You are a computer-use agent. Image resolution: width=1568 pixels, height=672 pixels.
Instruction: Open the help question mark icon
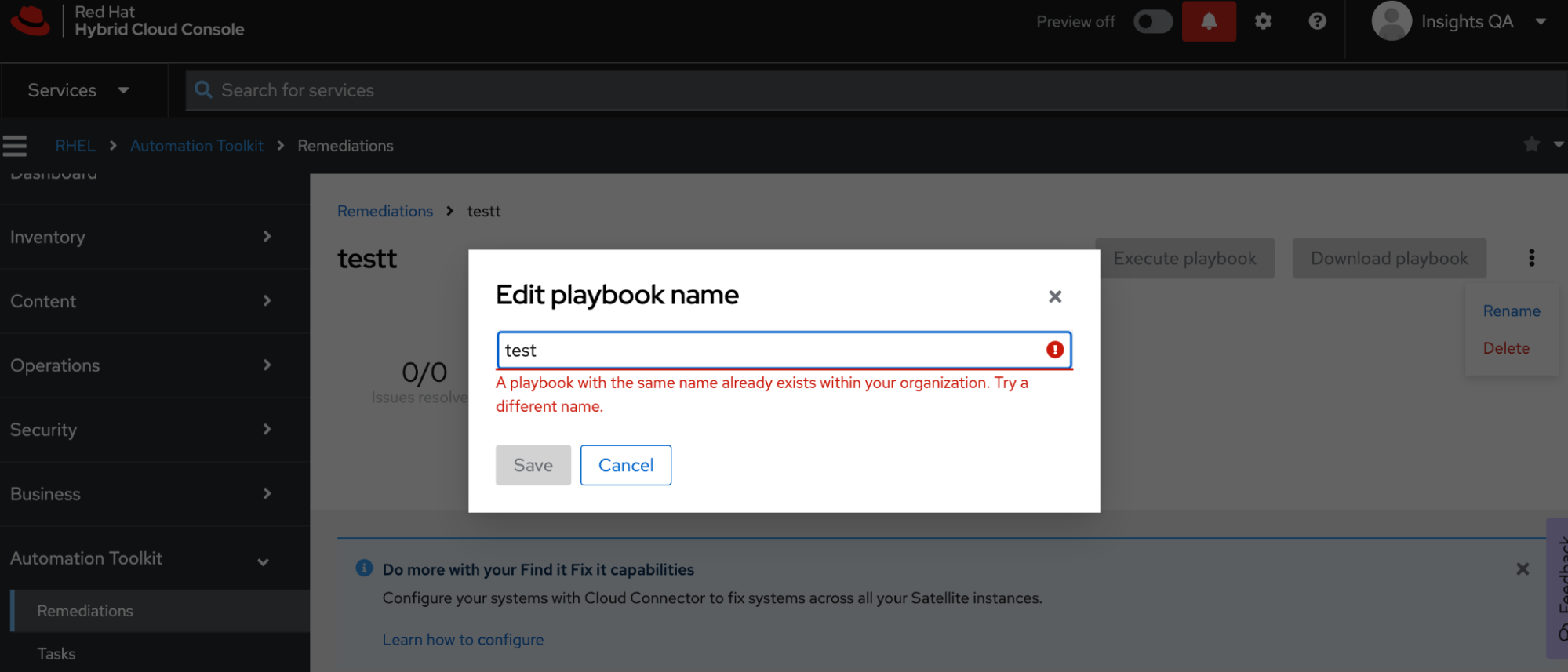[x=1317, y=21]
